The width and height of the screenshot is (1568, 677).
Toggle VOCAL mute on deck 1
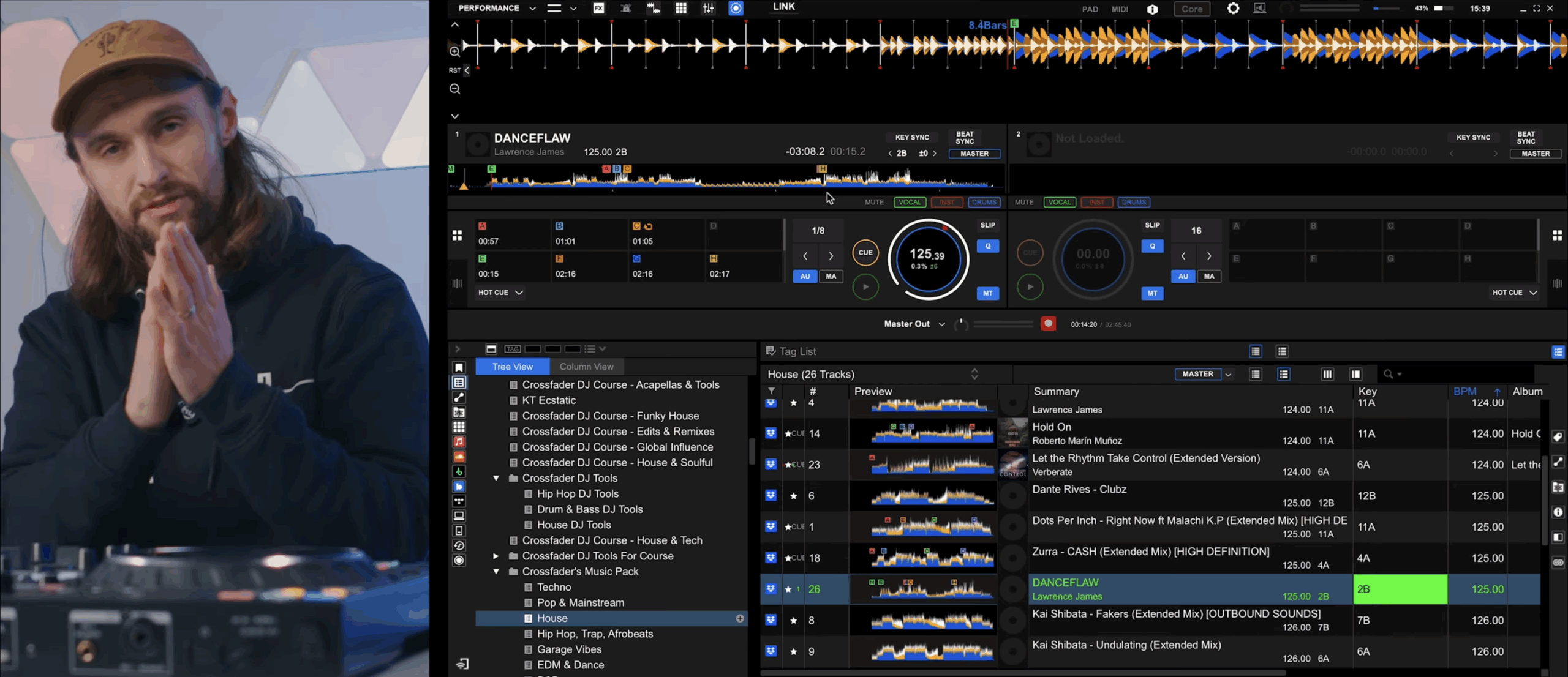[910, 202]
